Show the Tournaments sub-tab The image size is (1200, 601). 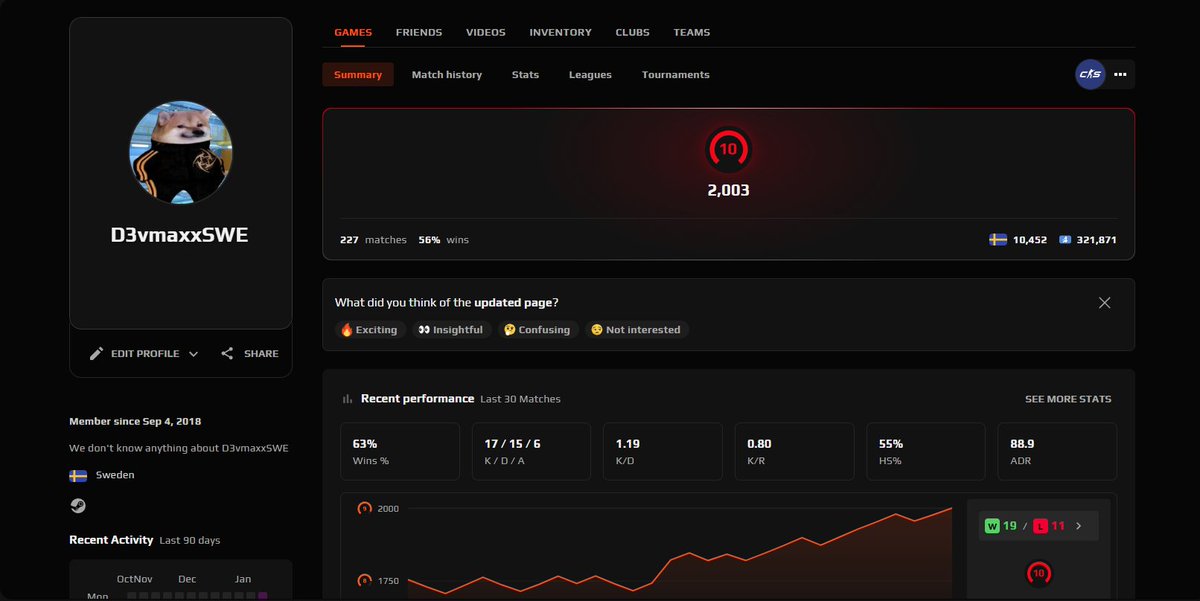tap(676, 75)
